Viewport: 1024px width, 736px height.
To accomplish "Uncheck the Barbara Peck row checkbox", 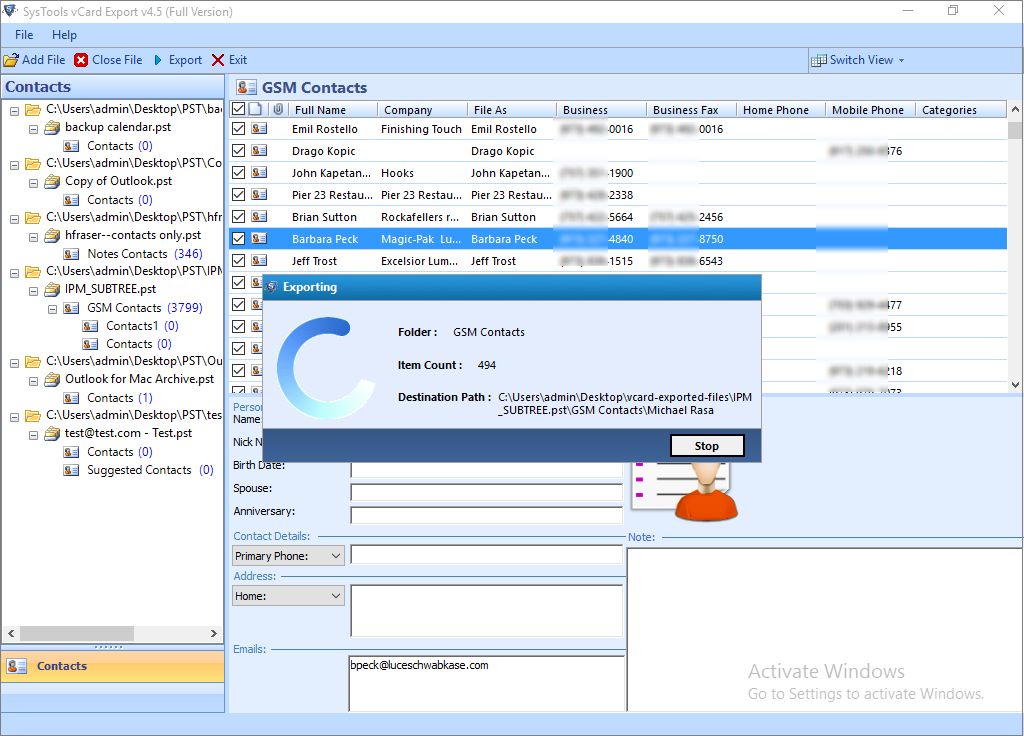I will click(239, 238).
